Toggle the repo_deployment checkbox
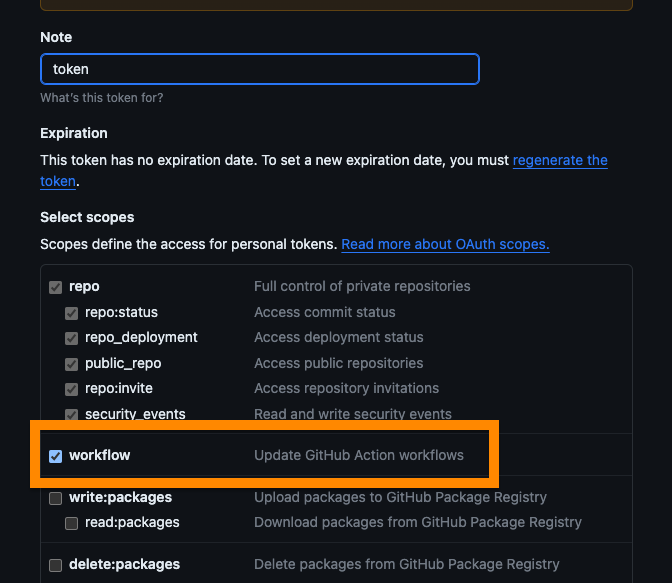This screenshot has height=583, width=672. 72,338
